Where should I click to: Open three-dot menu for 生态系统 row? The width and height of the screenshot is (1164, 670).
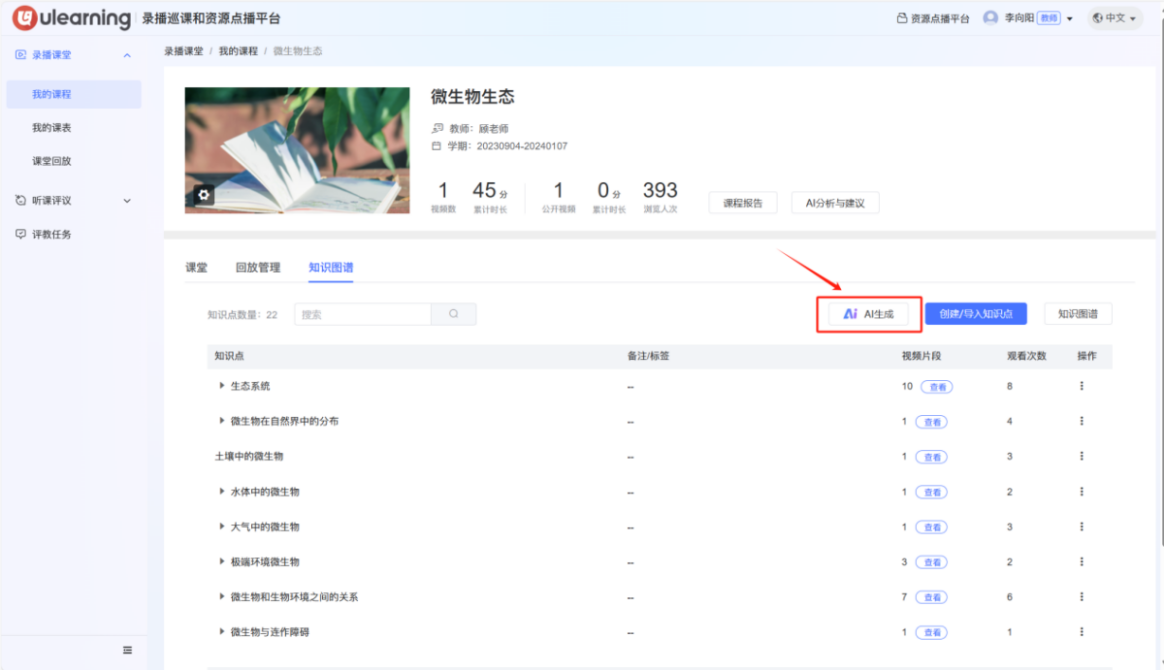(1081, 386)
